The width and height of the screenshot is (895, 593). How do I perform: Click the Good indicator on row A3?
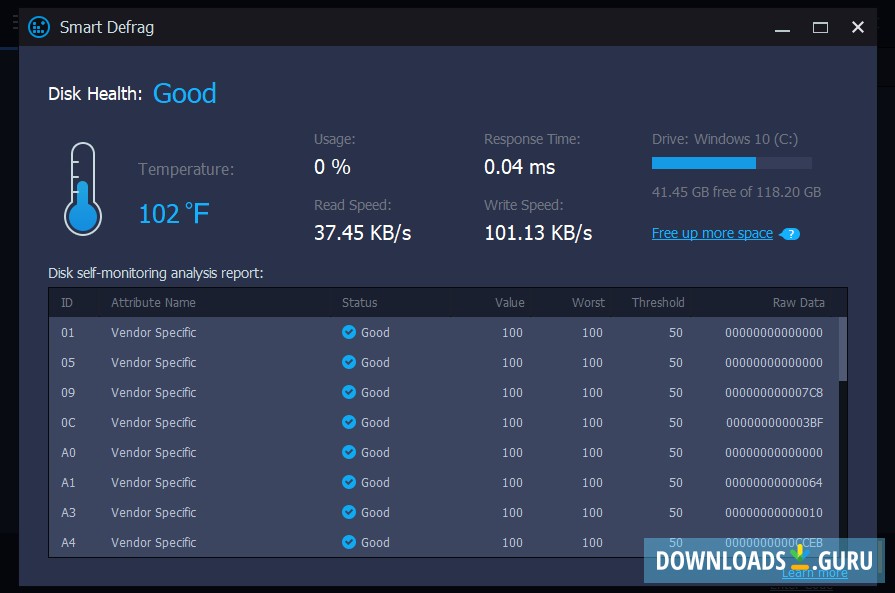coord(350,512)
